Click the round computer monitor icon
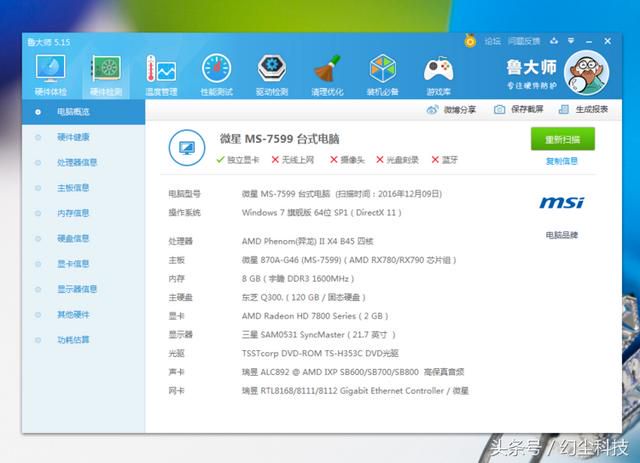Viewport: 640px width, 463px height. pos(187,148)
